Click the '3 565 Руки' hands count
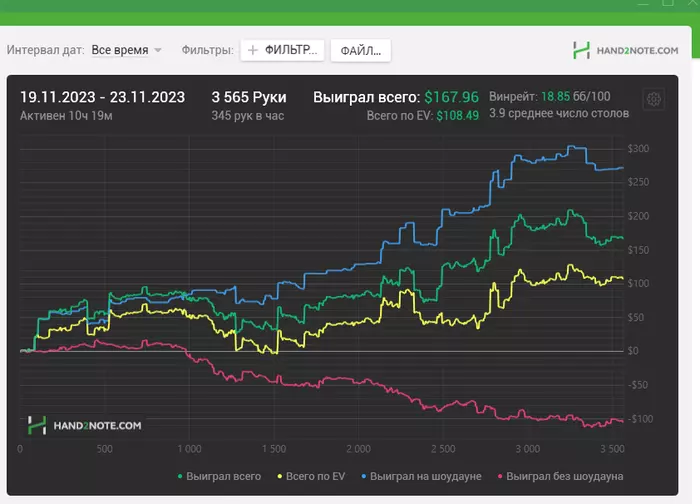The height and width of the screenshot is (504, 700). 249,97
